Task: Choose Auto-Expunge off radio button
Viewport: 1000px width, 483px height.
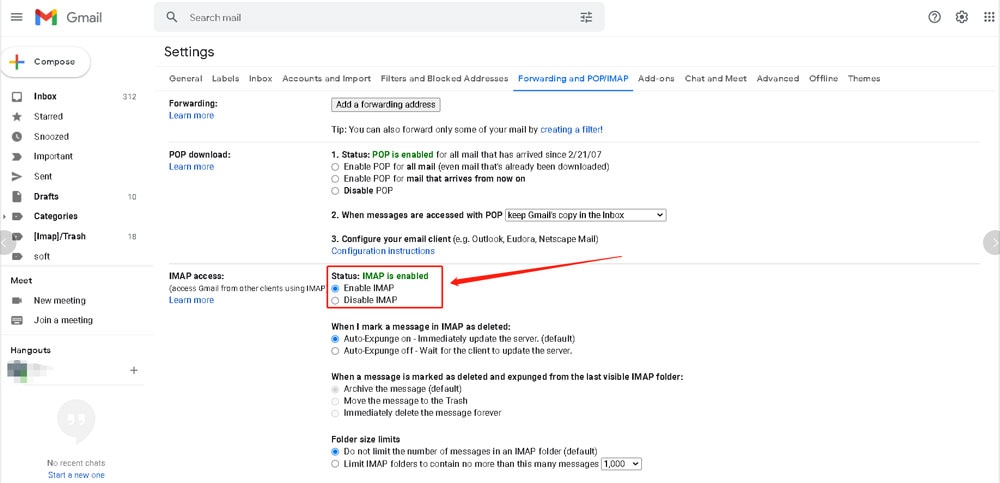Action: [x=335, y=351]
